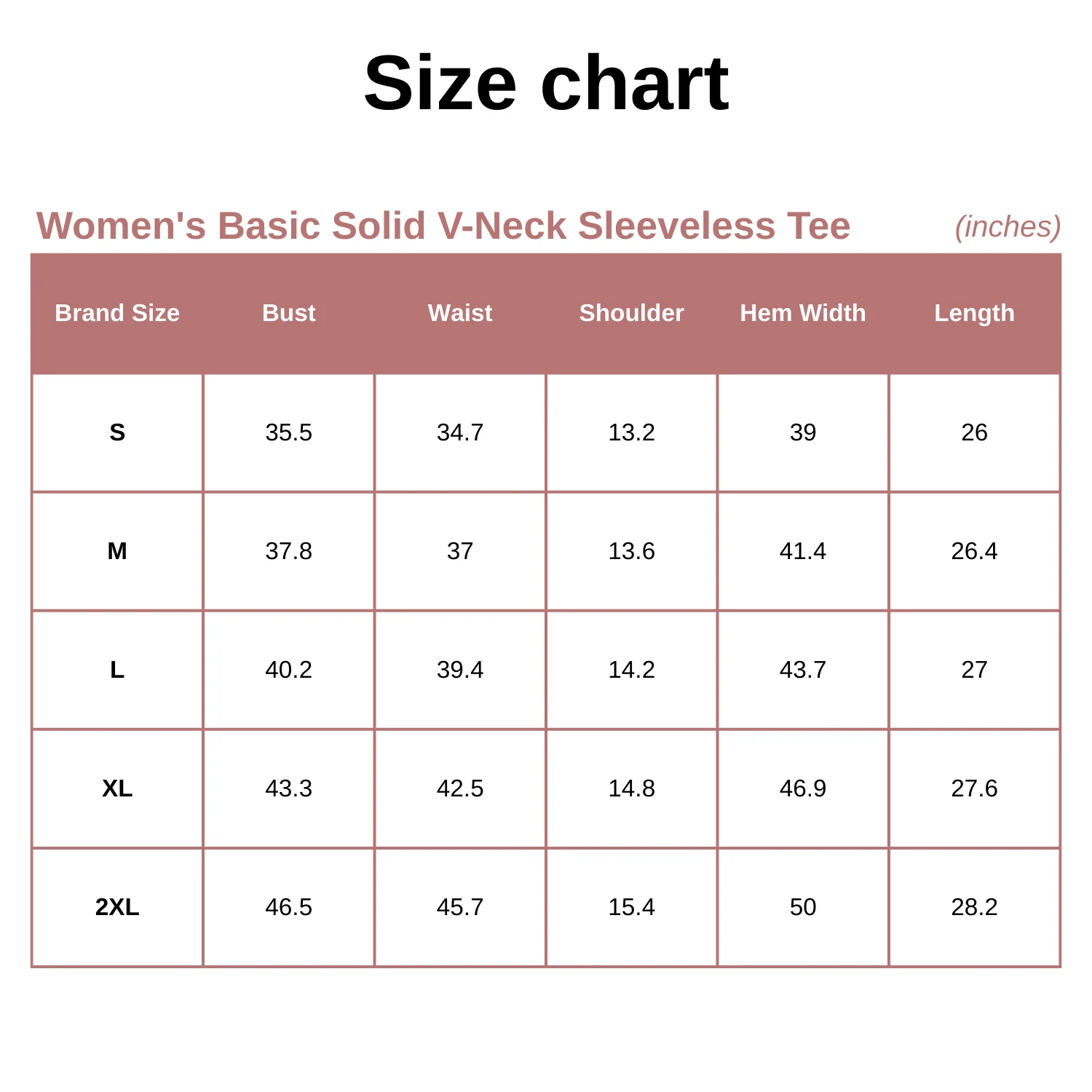
Task: Click the 14.8 shoulder value cell
Action: [x=632, y=788]
